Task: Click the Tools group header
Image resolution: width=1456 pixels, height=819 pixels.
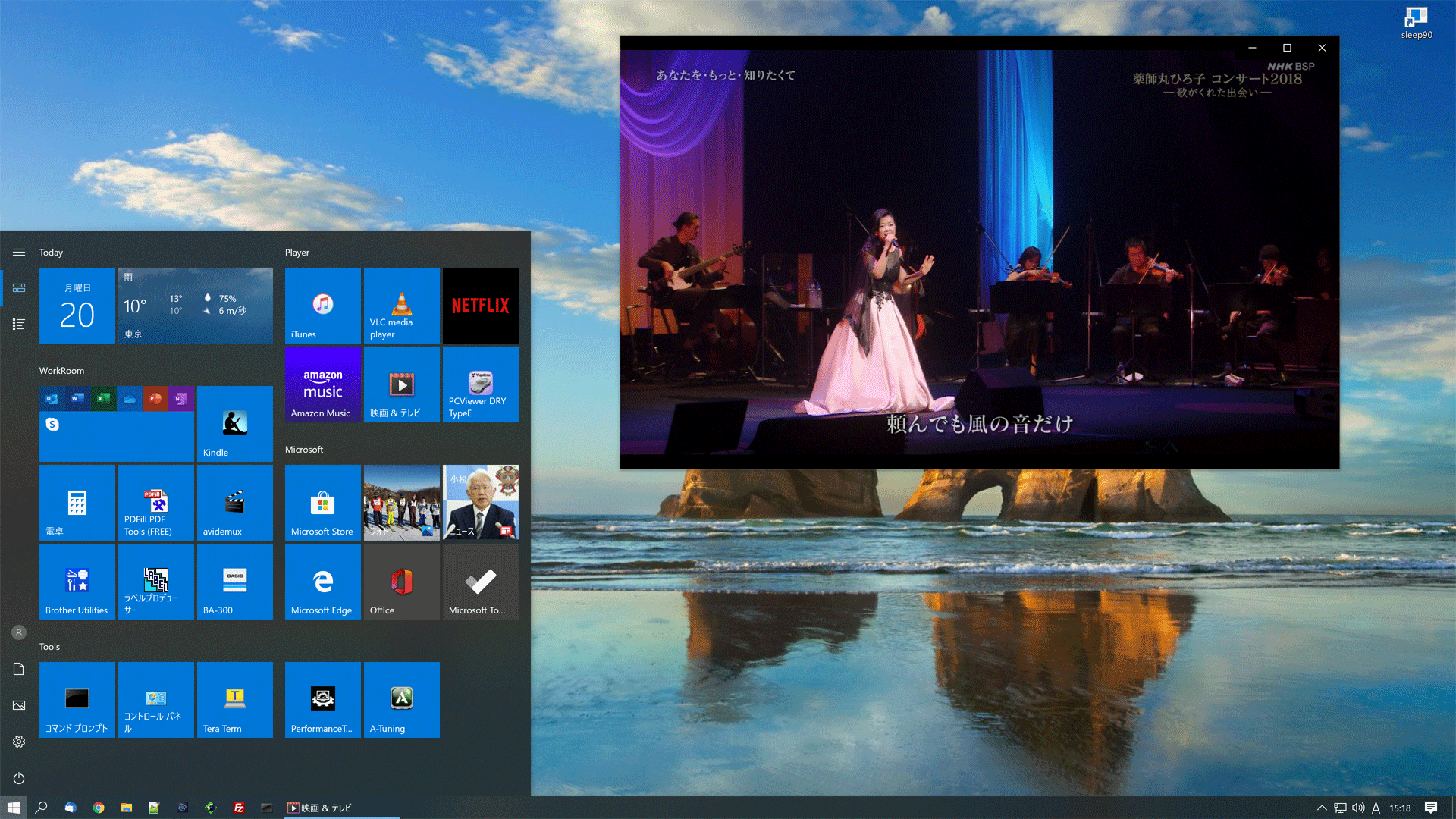Action: (49, 647)
